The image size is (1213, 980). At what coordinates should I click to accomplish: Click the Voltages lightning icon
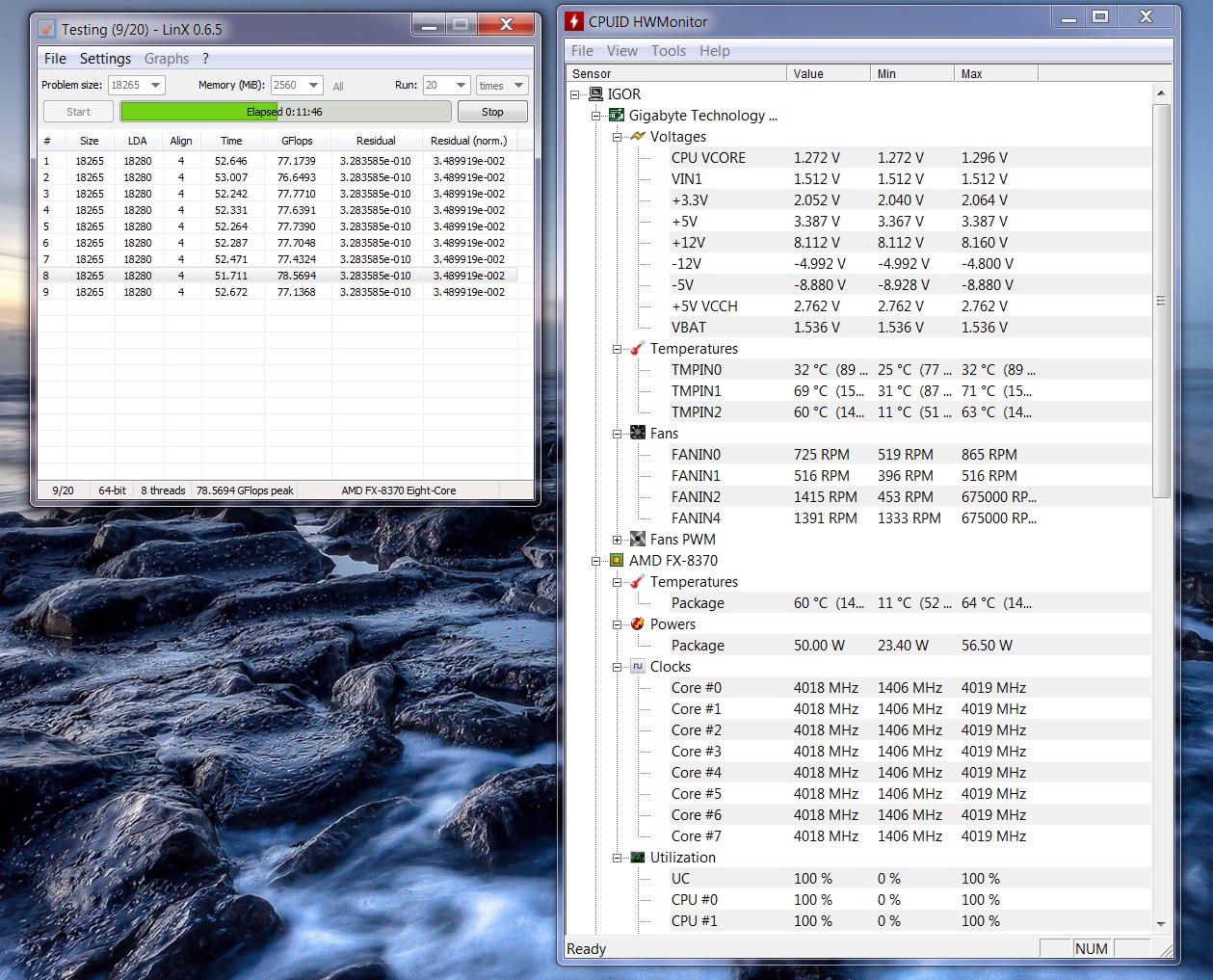tap(638, 137)
